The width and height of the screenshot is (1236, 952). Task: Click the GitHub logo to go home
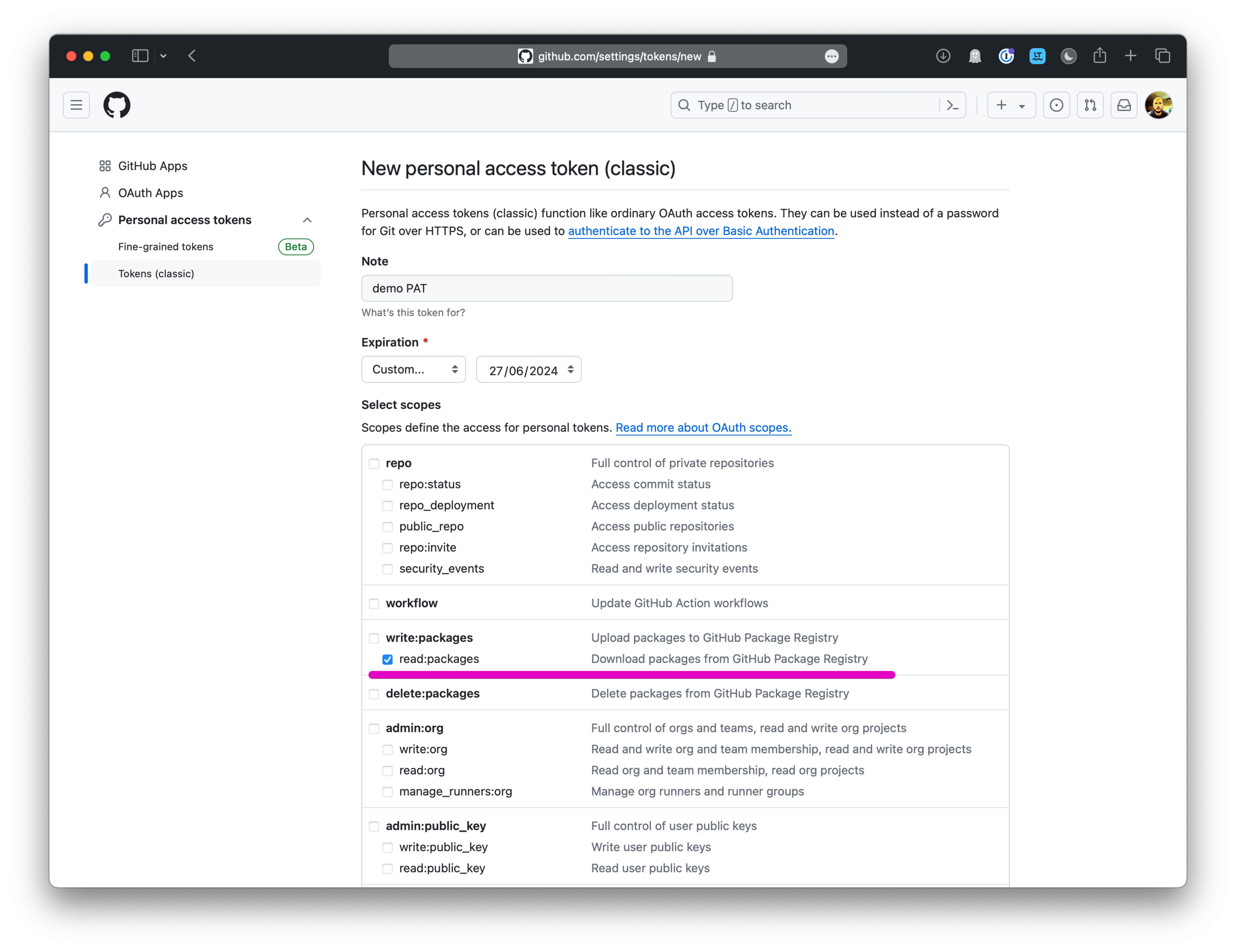[117, 105]
